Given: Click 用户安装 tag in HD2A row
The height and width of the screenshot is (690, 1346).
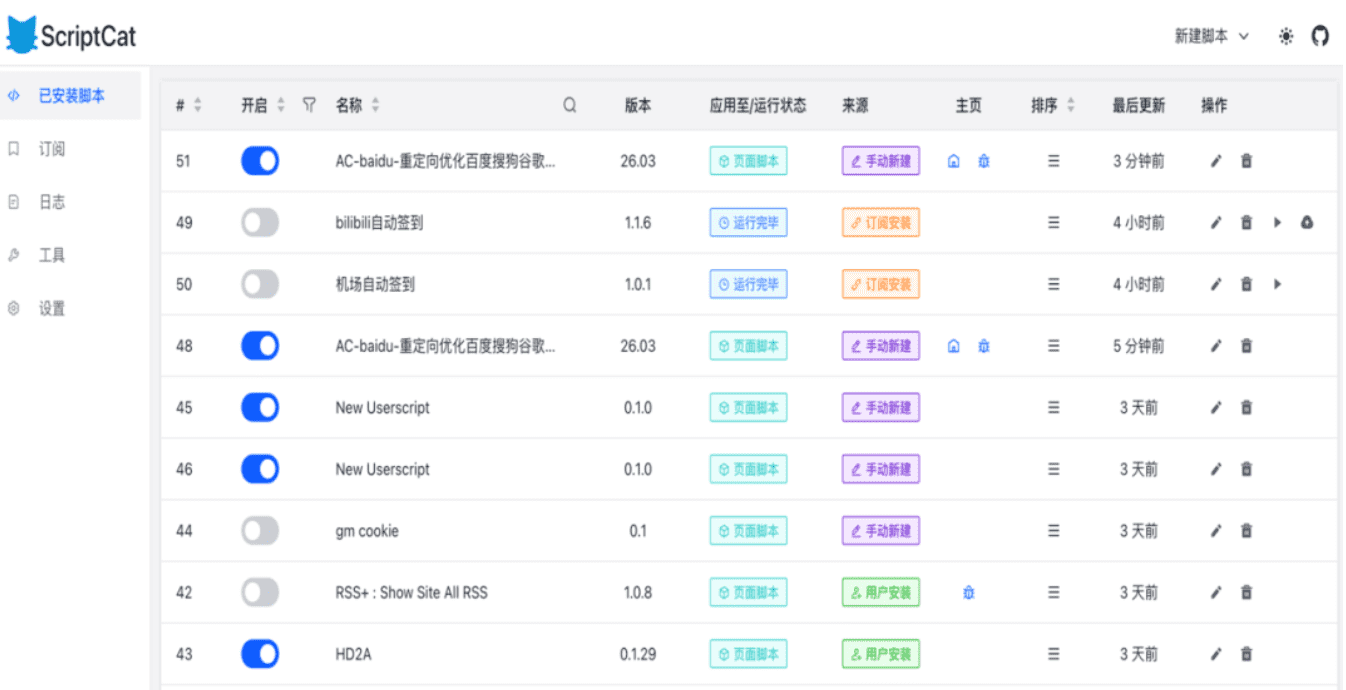Looking at the screenshot, I should tap(881, 654).
